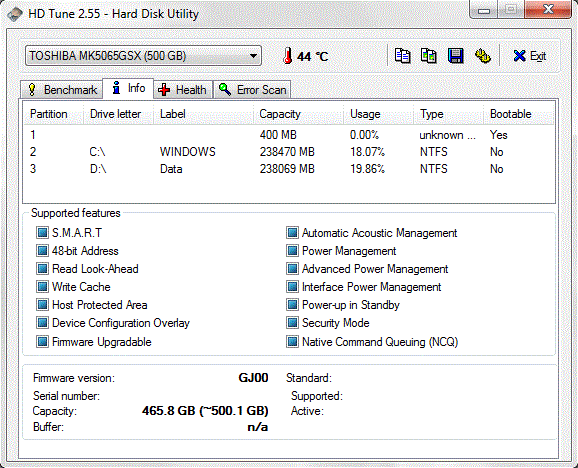Image resolution: width=578 pixels, height=468 pixels.
Task: Toggle the Device Configuration Overlay checkbox
Action: (x=42, y=323)
